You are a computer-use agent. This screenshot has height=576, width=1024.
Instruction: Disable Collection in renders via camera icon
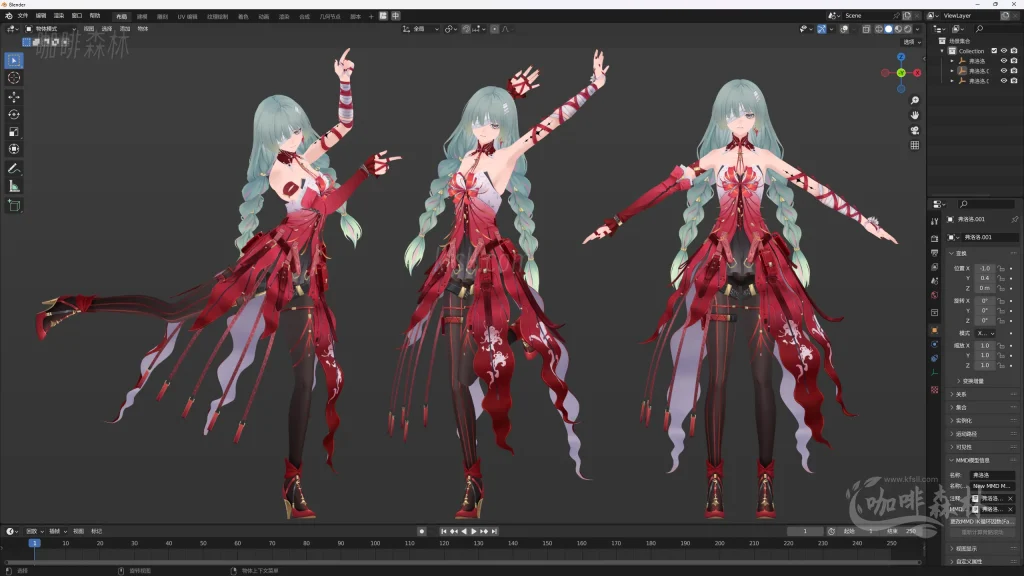pos(1014,51)
